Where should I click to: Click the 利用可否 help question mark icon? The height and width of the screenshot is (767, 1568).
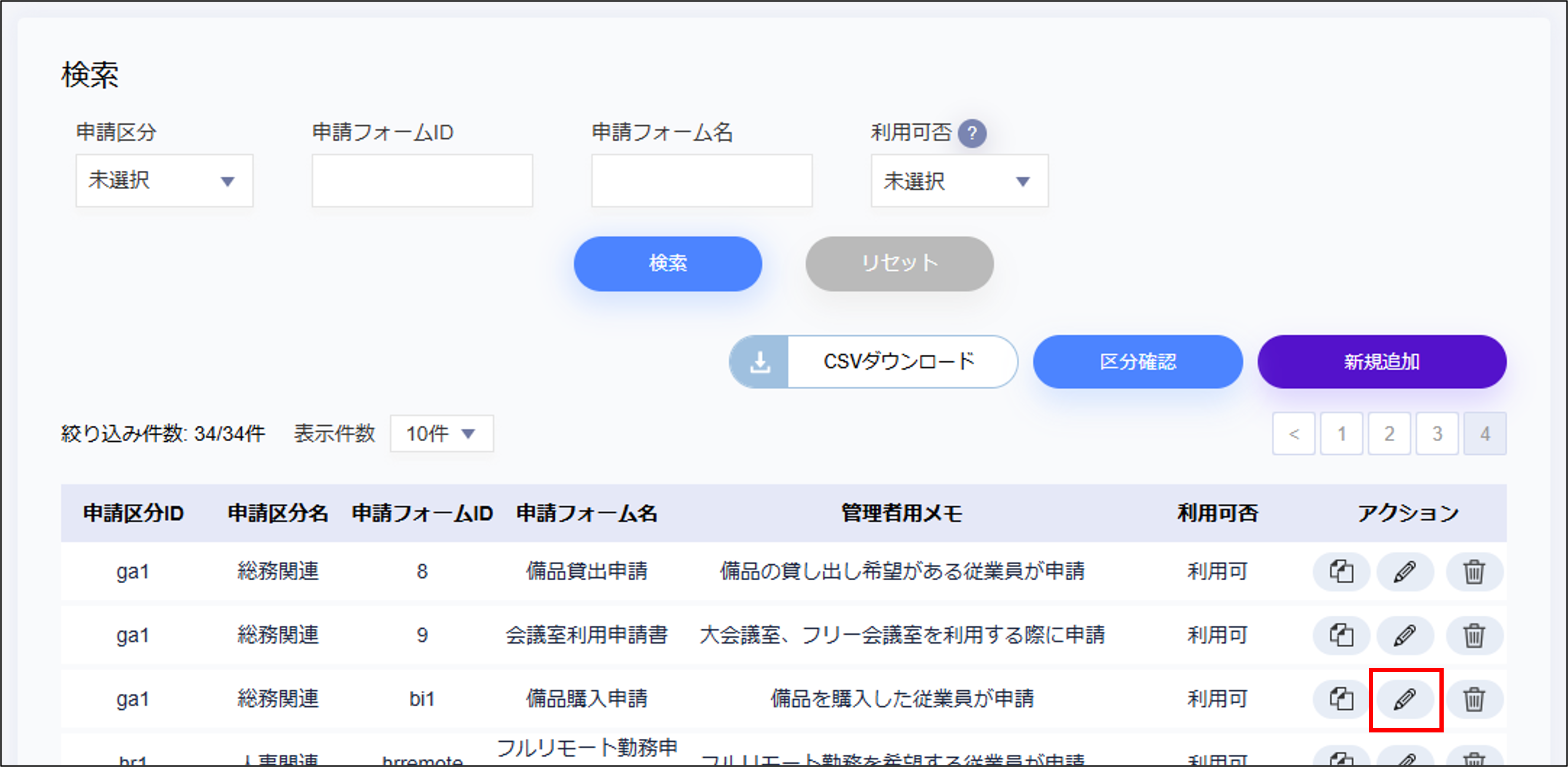pyautogui.click(x=972, y=133)
